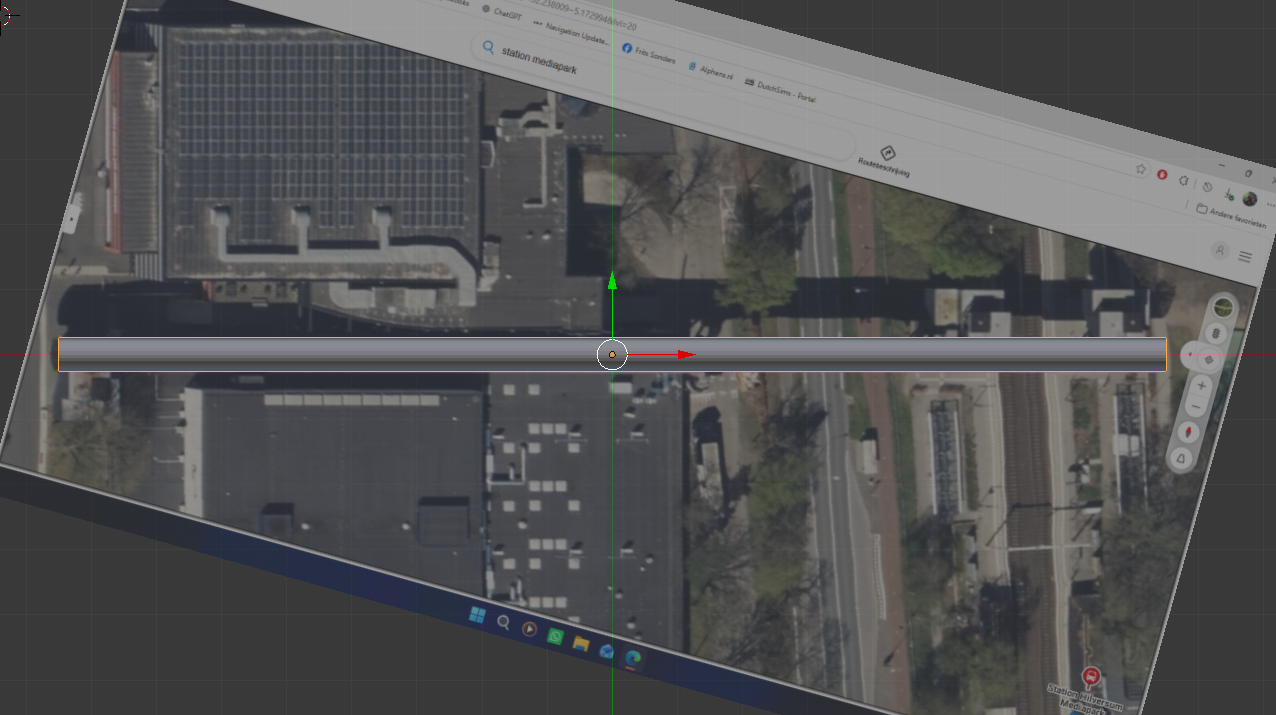Viewport: 1276px width, 715px height.
Task: Click the white circle move gizmo center
Action: tap(612, 354)
